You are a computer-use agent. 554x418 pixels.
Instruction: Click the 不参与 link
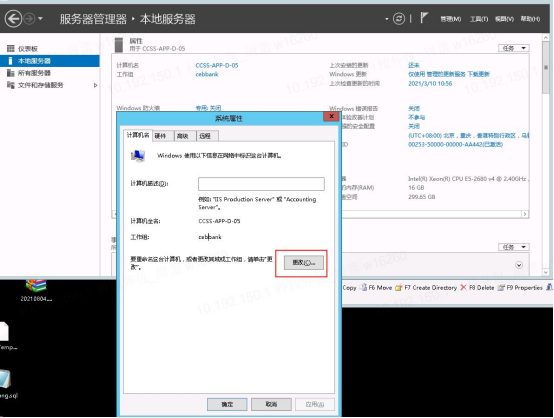coord(417,117)
